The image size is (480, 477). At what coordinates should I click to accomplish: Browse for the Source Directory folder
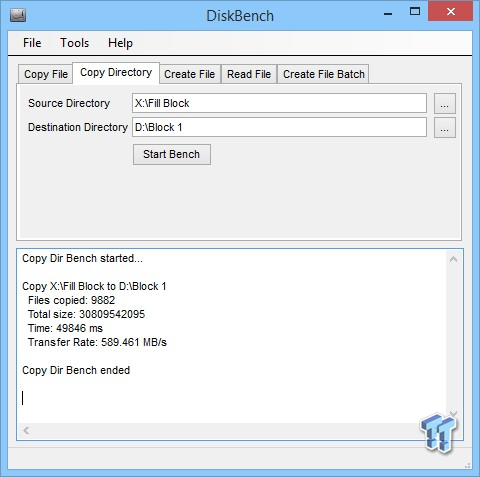tap(445, 104)
